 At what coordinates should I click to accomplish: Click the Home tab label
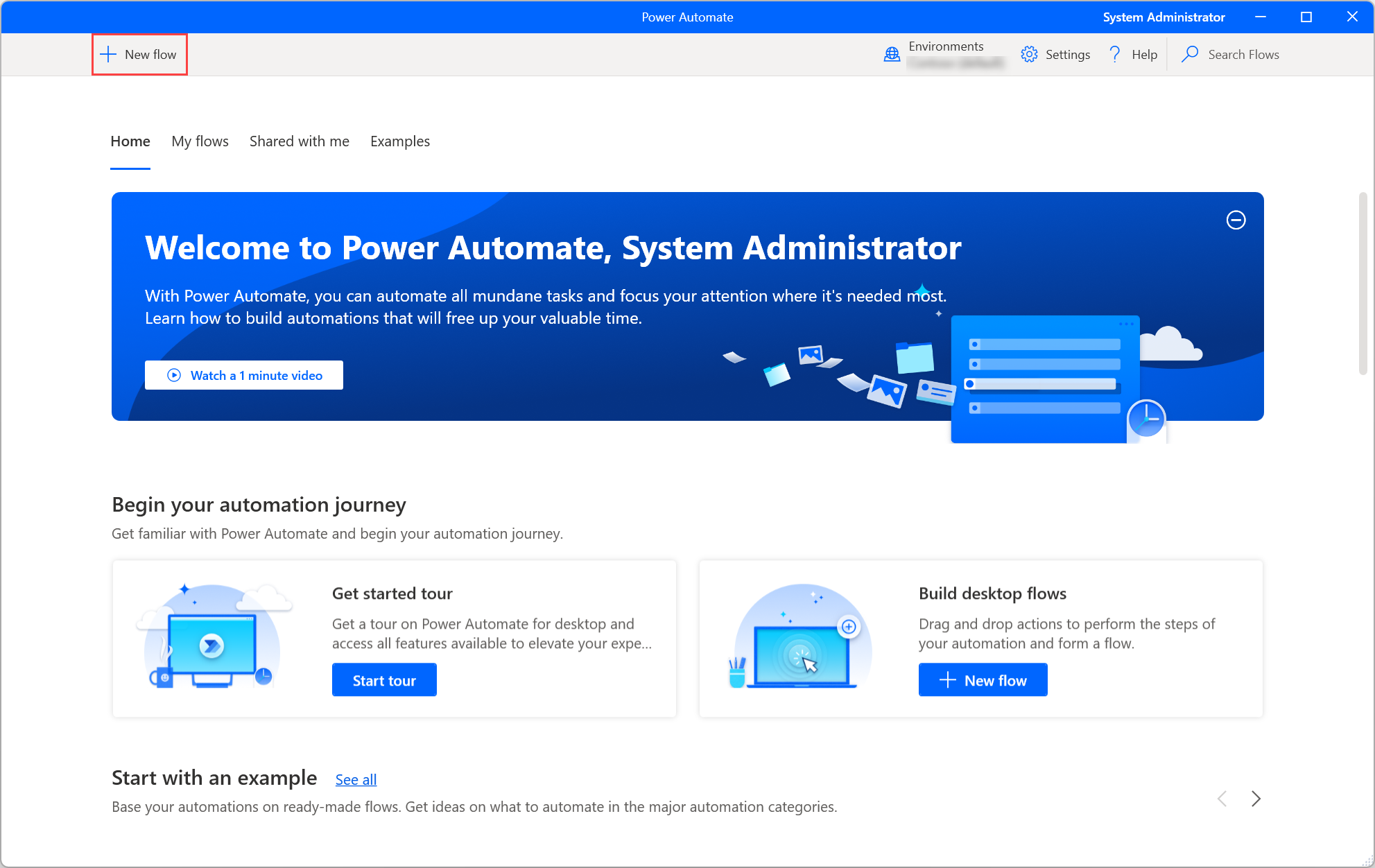[129, 141]
